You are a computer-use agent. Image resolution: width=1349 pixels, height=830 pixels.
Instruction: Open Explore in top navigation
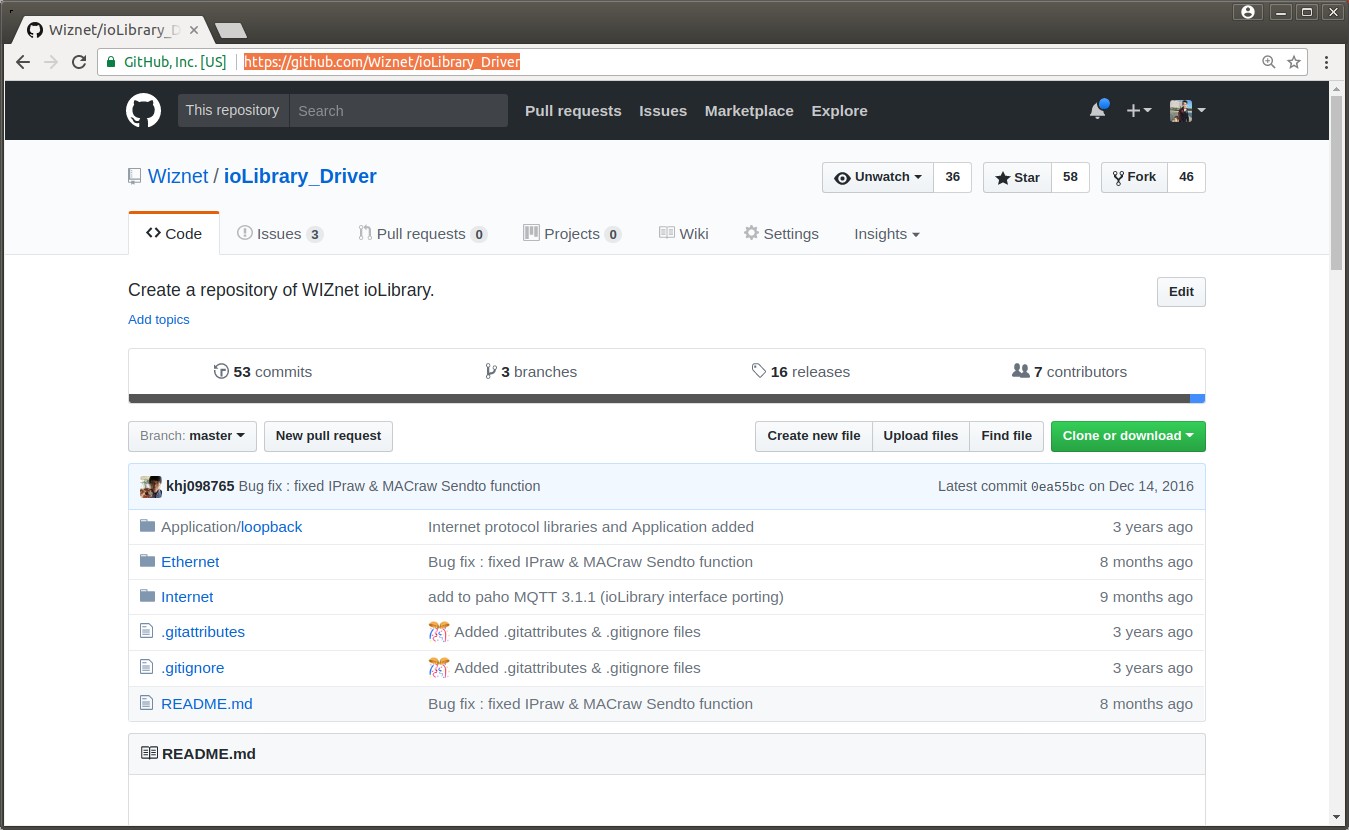839,111
